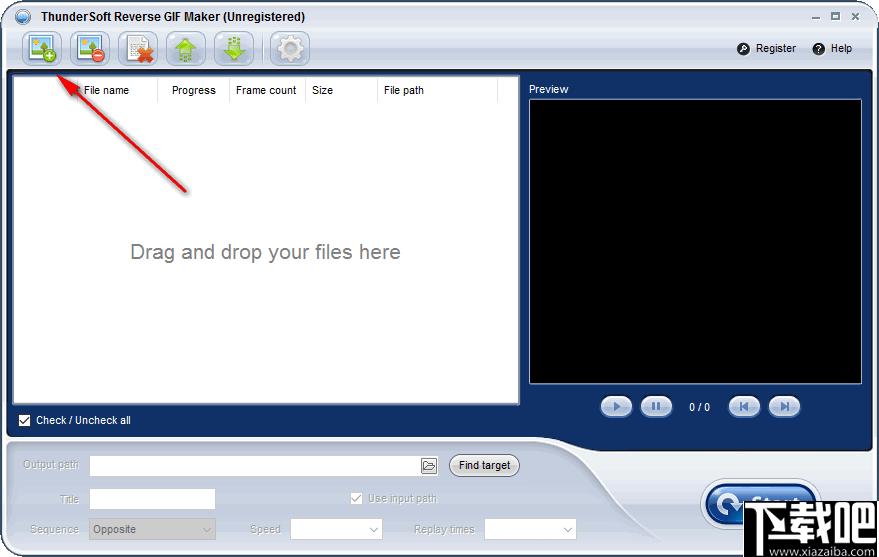Click the browse folder icon beside Output path
Image resolution: width=879 pixels, height=557 pixels.
[x=429, y=466]
